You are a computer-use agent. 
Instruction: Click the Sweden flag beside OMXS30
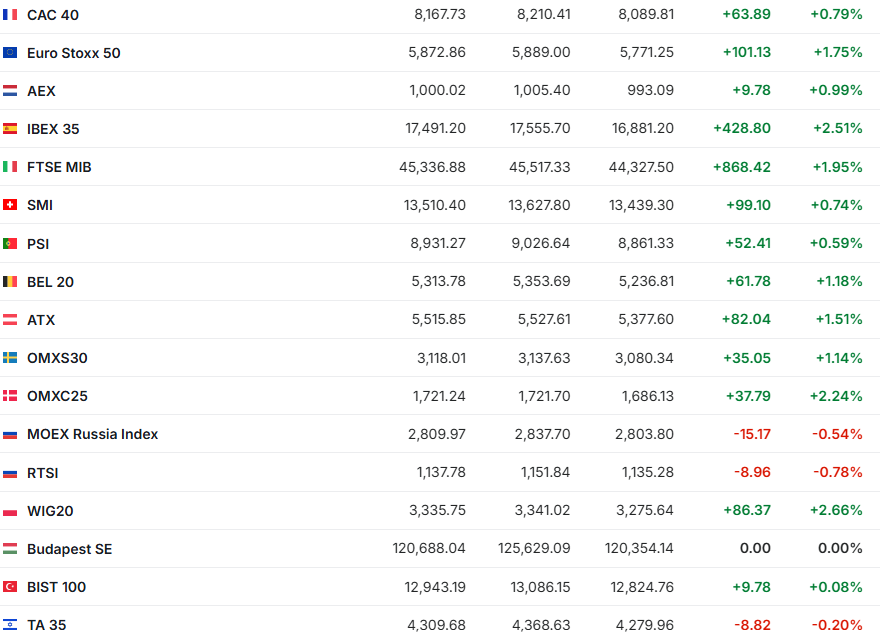pos(10,358)
